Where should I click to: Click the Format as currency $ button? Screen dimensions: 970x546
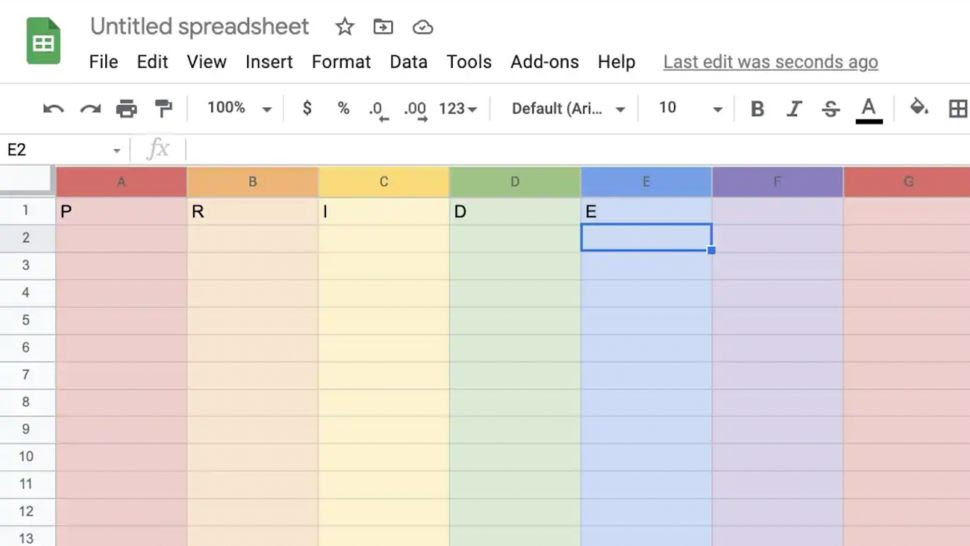pos(307,108)
